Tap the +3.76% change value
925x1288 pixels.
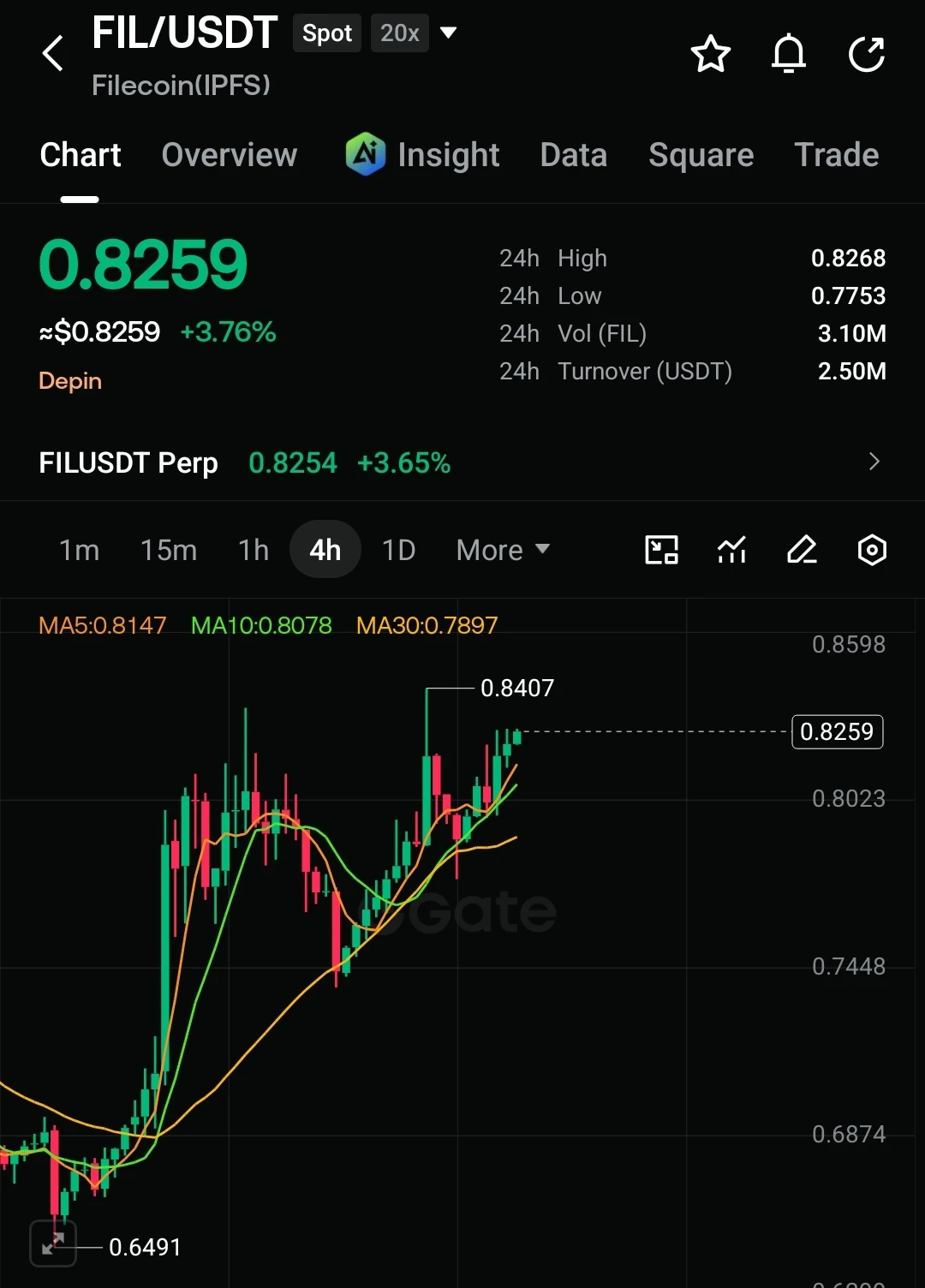coord(229,331)
